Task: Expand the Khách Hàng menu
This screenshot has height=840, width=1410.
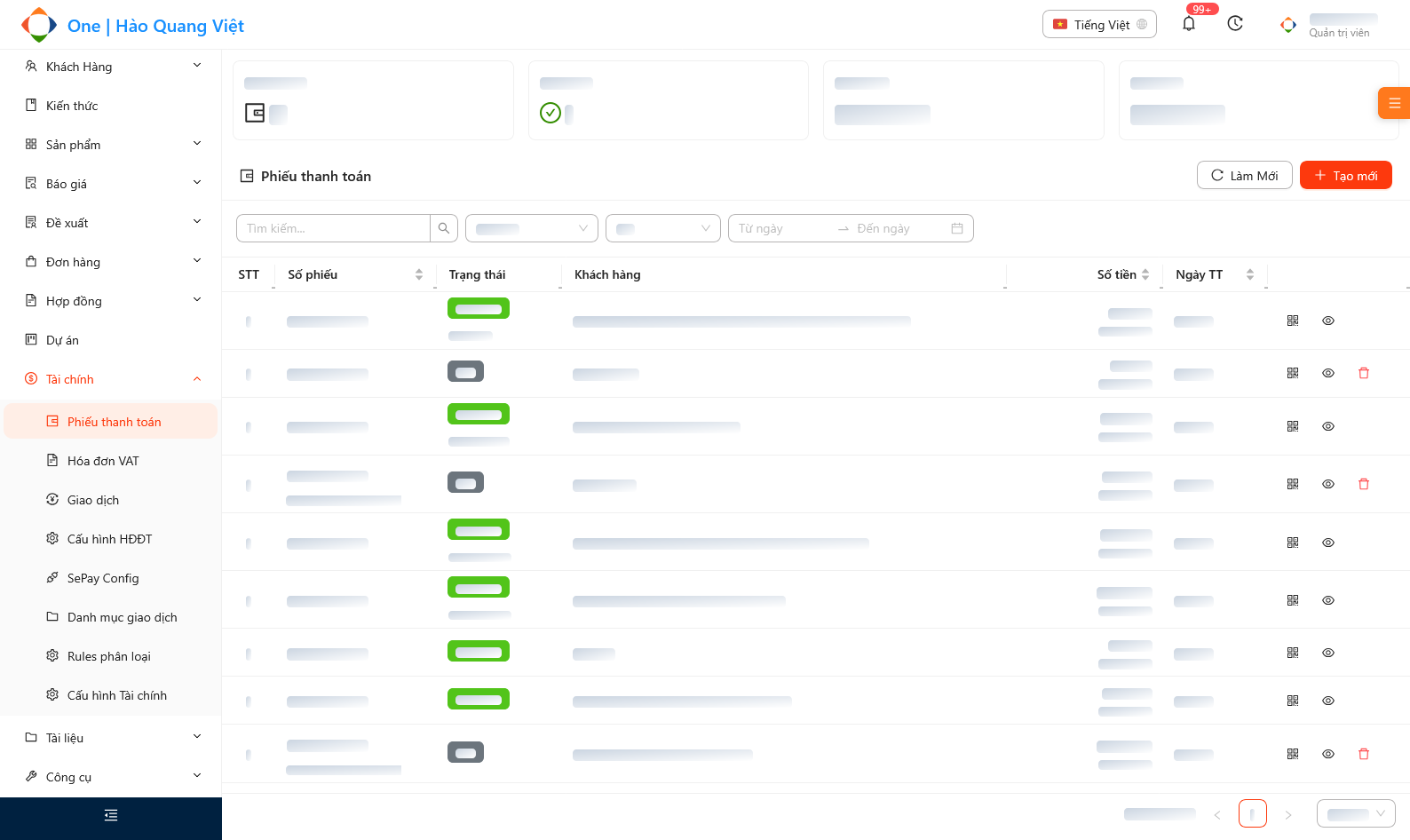Action: coord(111,67)
